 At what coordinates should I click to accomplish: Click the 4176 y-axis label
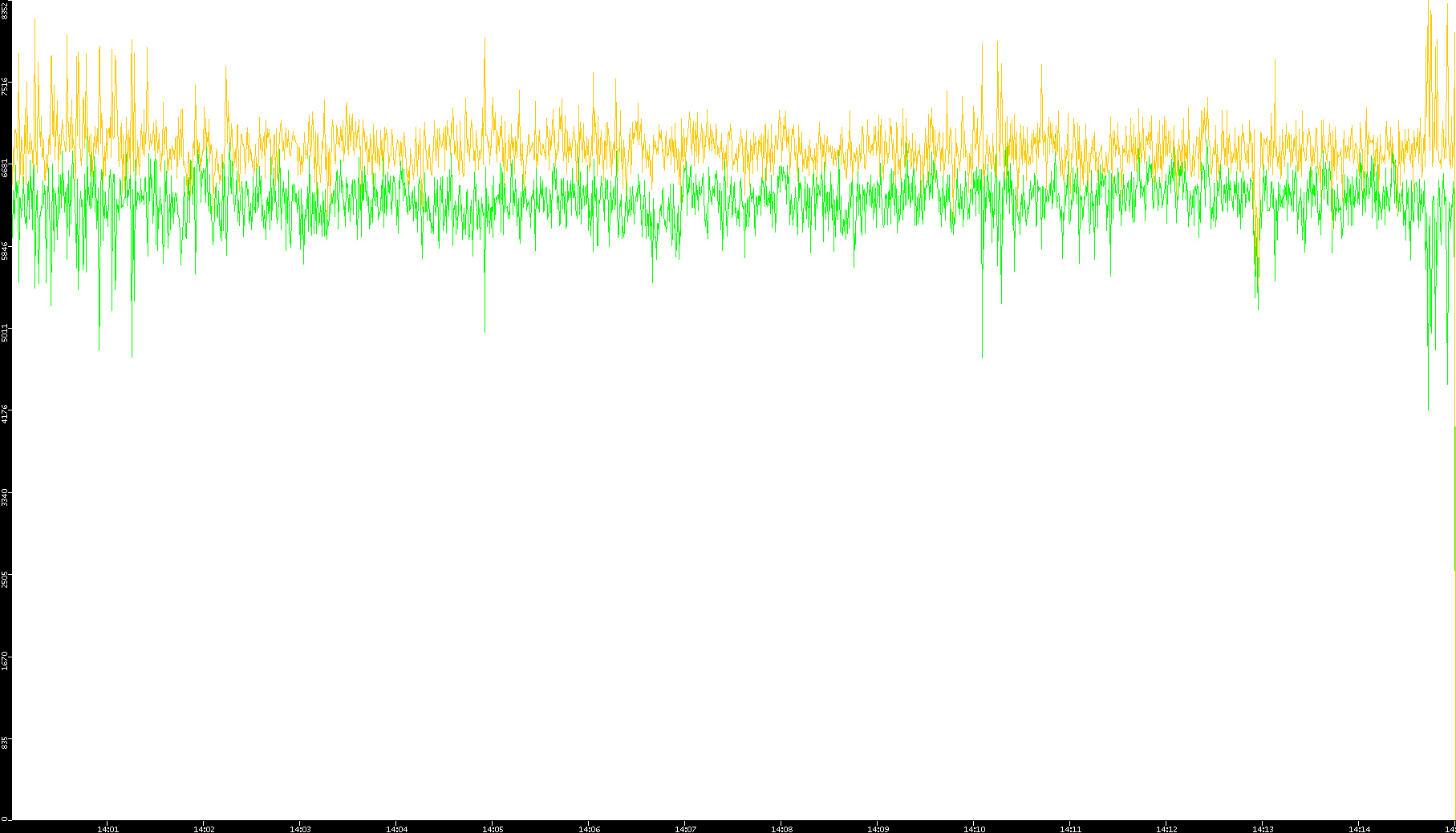(5, 414)
